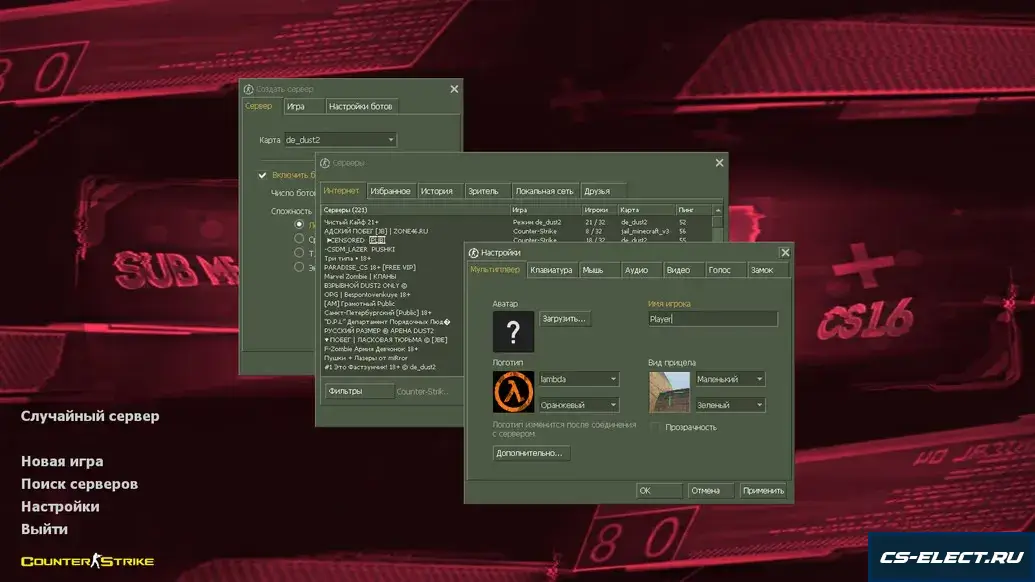Viewport: 1035px width, 582px height.
Task: Select the difficulty radio button starting with Э
Action: tap(299, 267)
